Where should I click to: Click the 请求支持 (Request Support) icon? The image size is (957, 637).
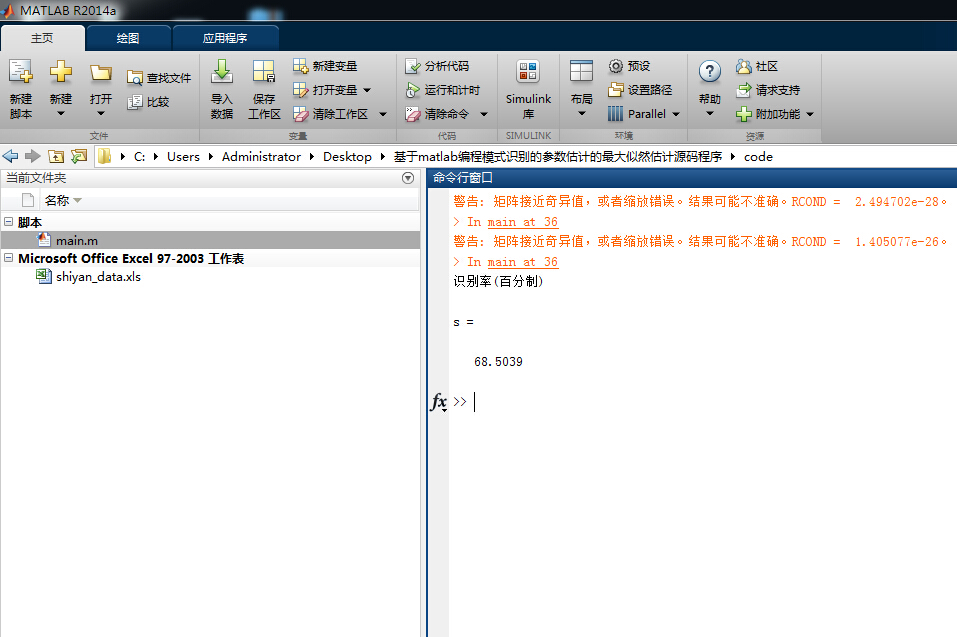click(x=743, y=90)
